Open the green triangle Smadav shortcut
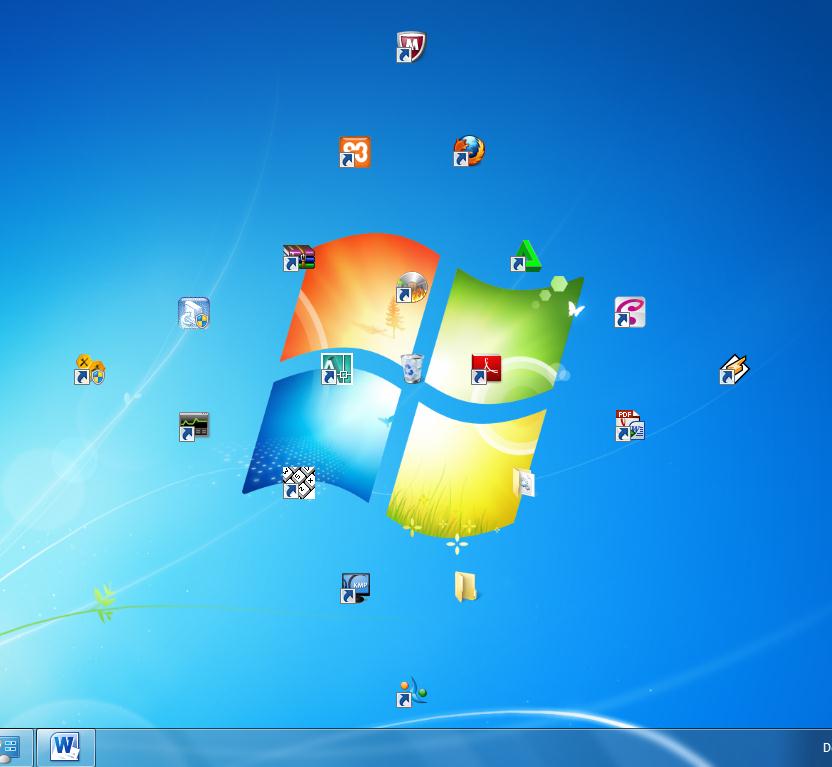Viewport: 832px width, 767px height. point(526,256)
